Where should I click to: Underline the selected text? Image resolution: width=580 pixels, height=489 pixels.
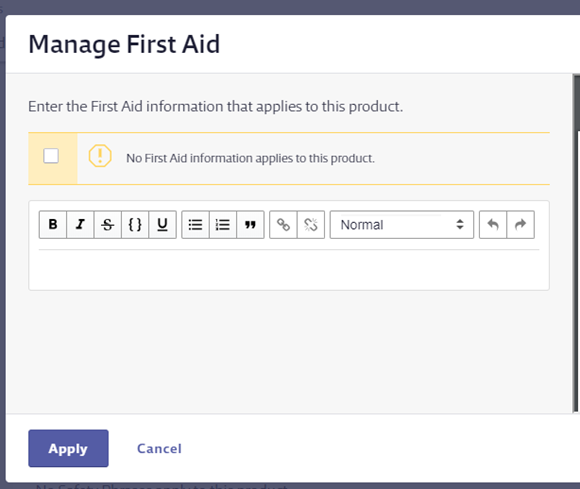(x=162, y=225)
